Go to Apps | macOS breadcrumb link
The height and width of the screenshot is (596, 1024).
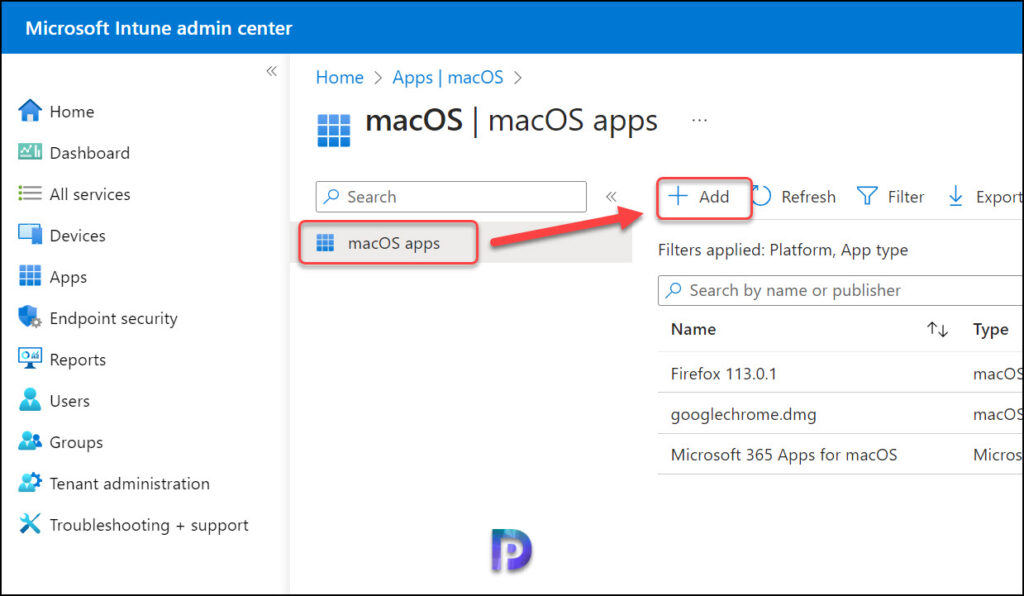448,77
